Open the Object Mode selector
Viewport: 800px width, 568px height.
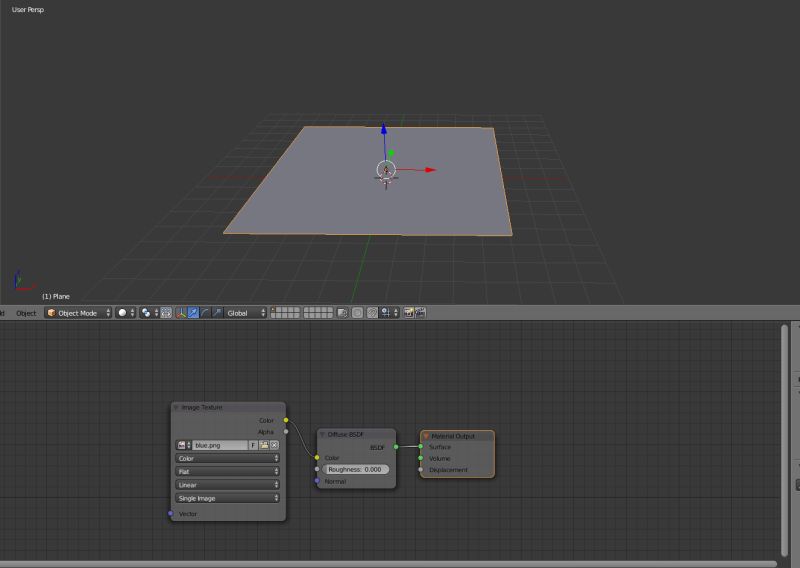tap(78, 313)
